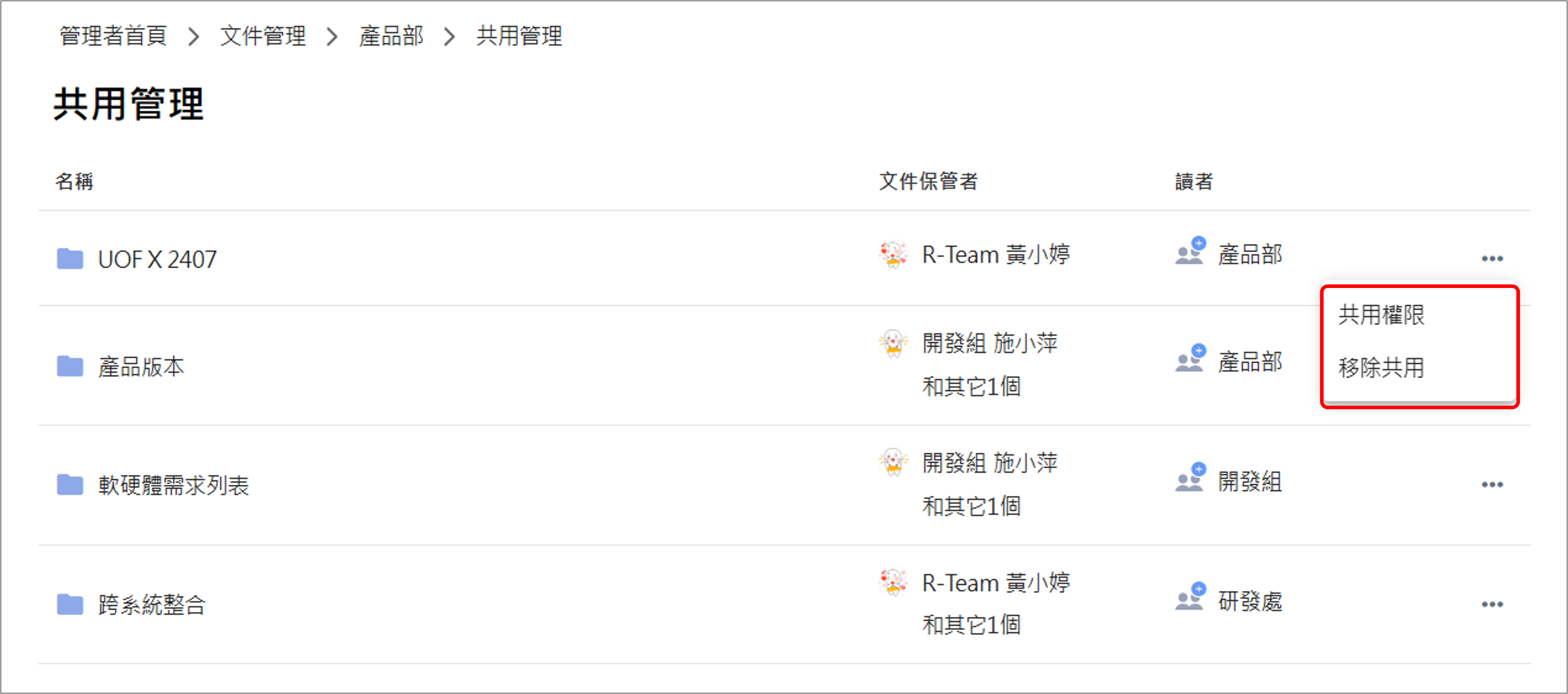1568x694 pixels.
Task: Open the UOF X 2407 folder icon
Action: 70,258
